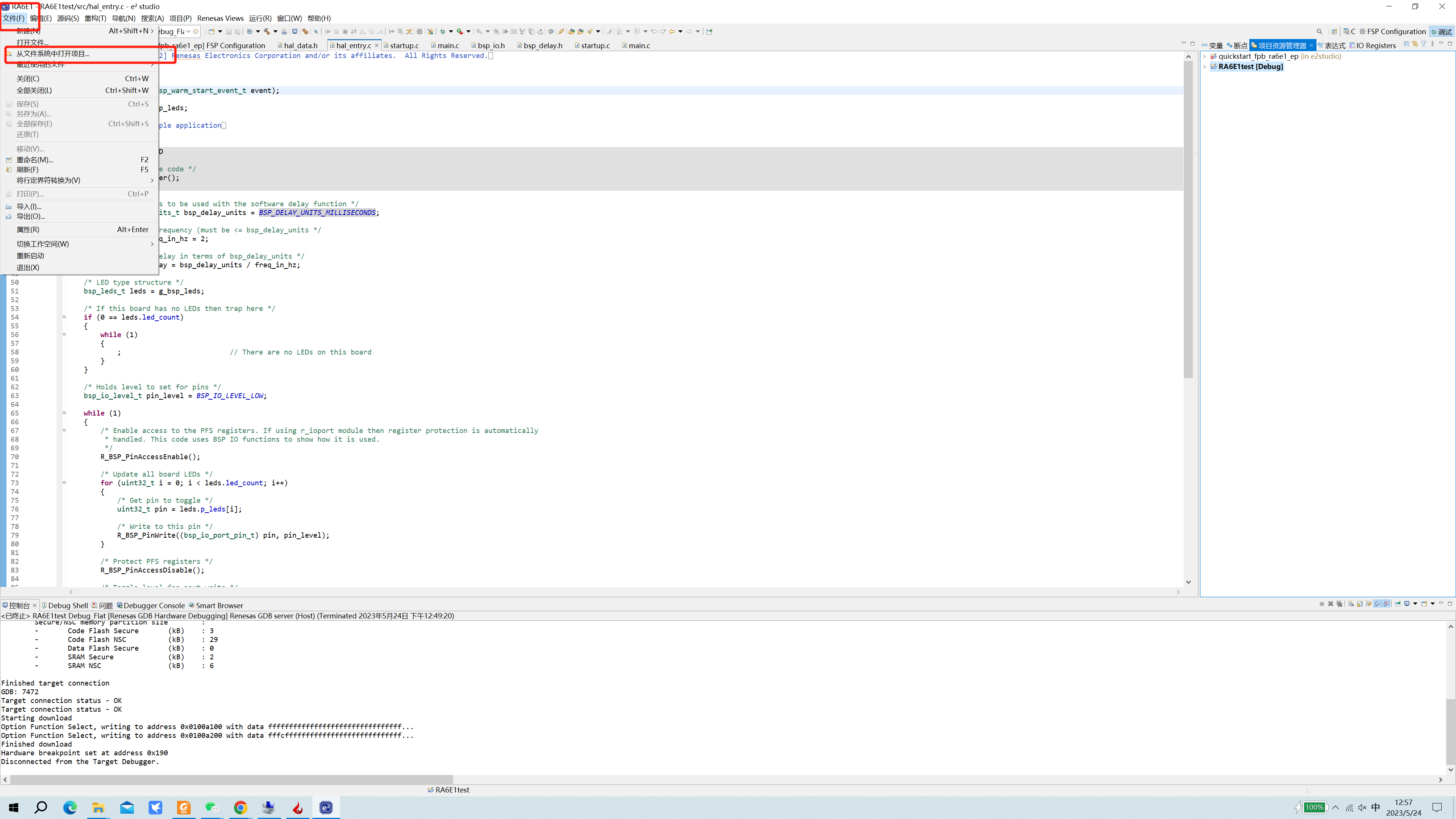Click Remove All Terminated Launches icon

pyautogui.click(x=1340, y=604)
